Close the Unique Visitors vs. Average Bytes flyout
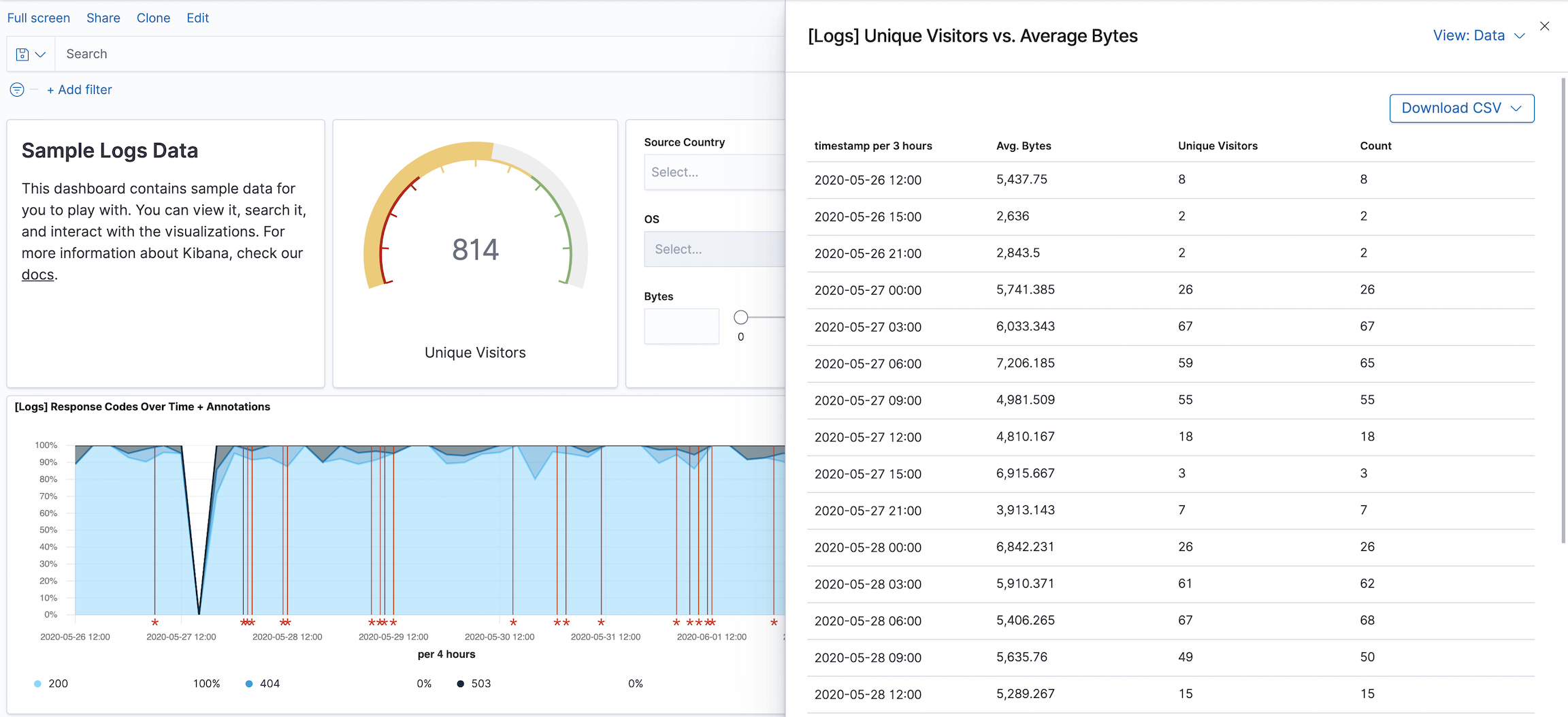 click(x=1545, y=26)
